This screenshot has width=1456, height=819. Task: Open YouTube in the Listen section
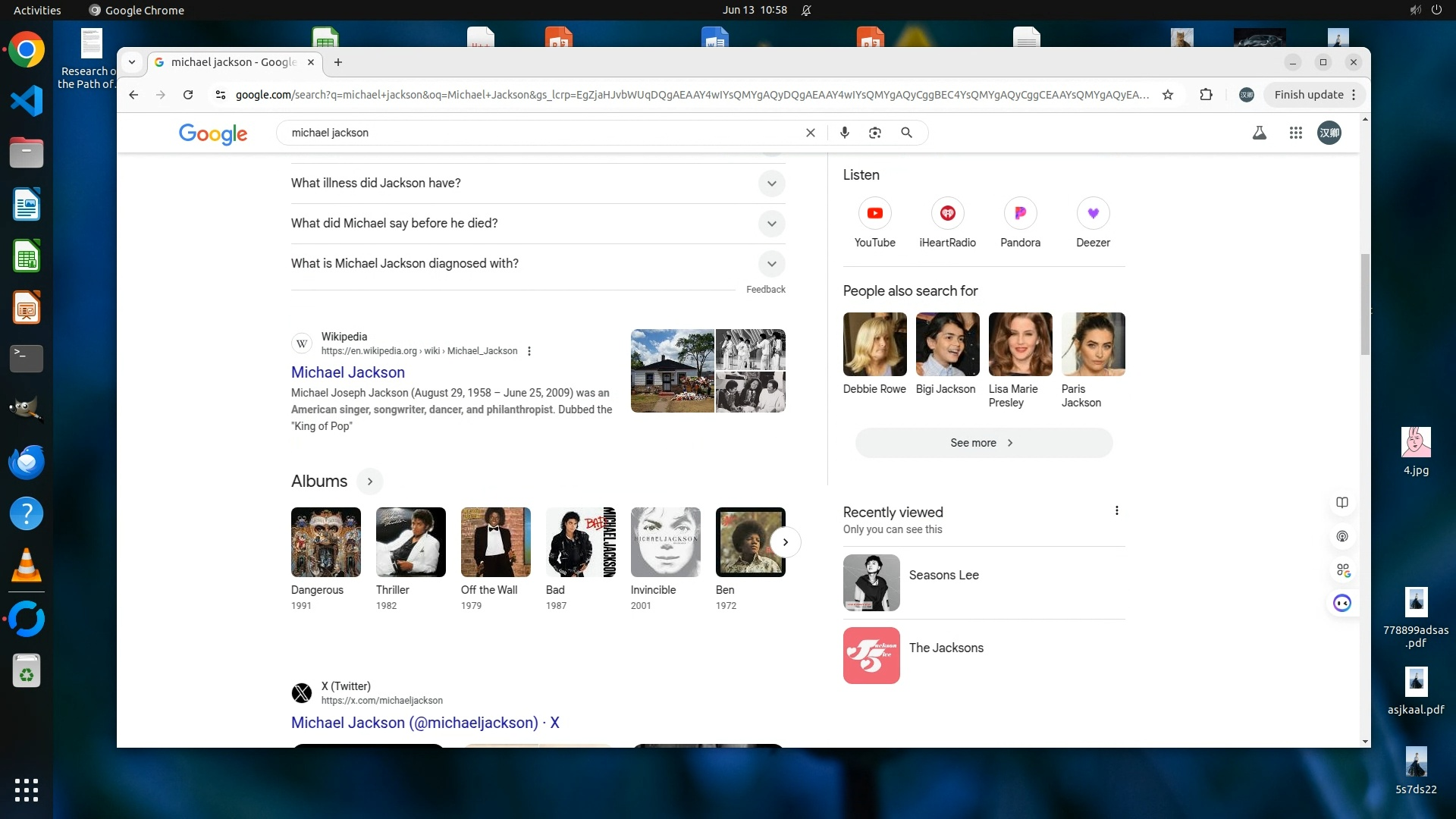[x=874, y=214]
